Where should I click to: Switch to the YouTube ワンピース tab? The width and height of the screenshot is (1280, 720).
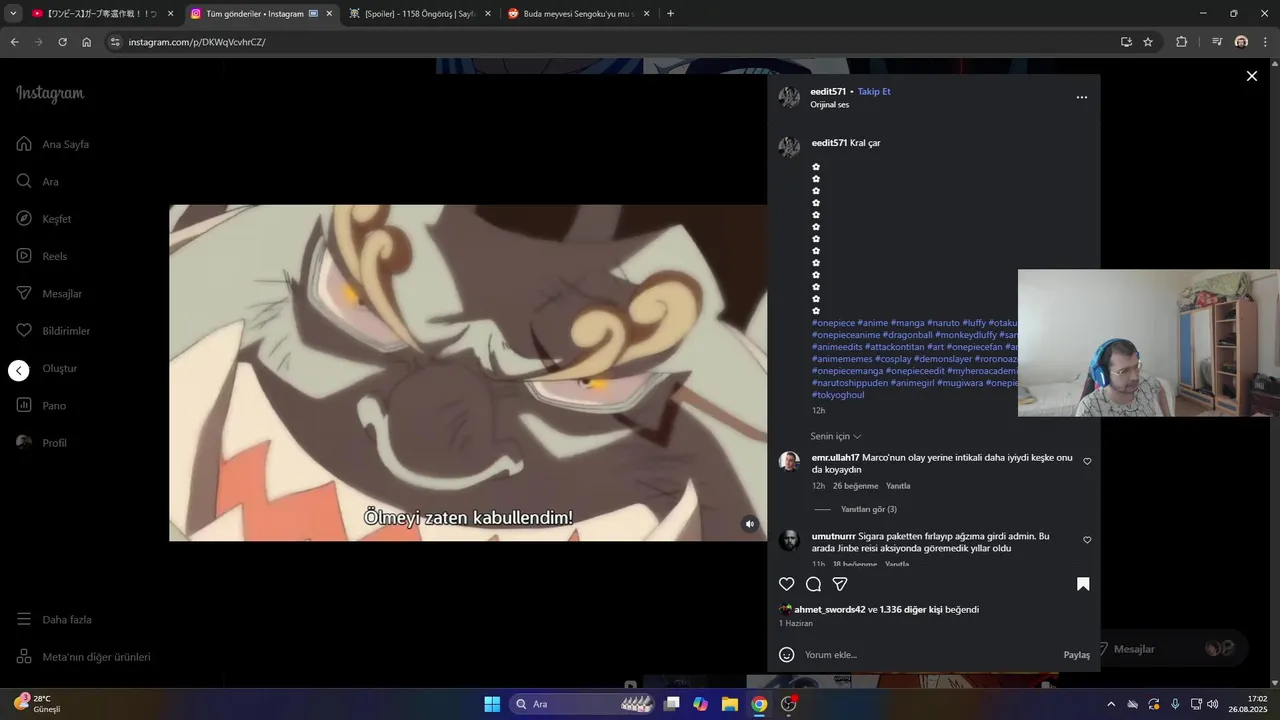[x=100, y=14]
